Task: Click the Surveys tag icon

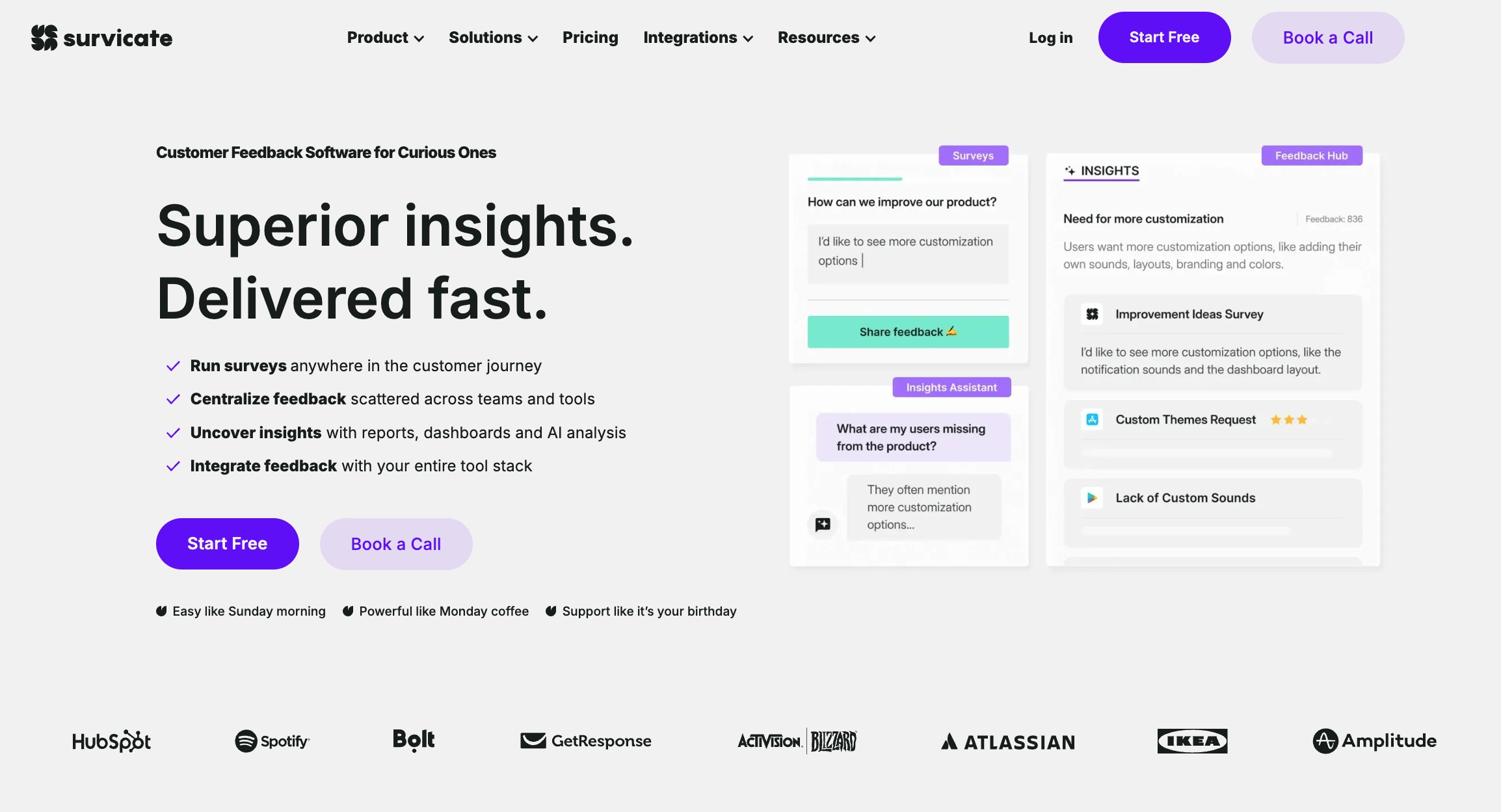Action: tap(972, 155)
